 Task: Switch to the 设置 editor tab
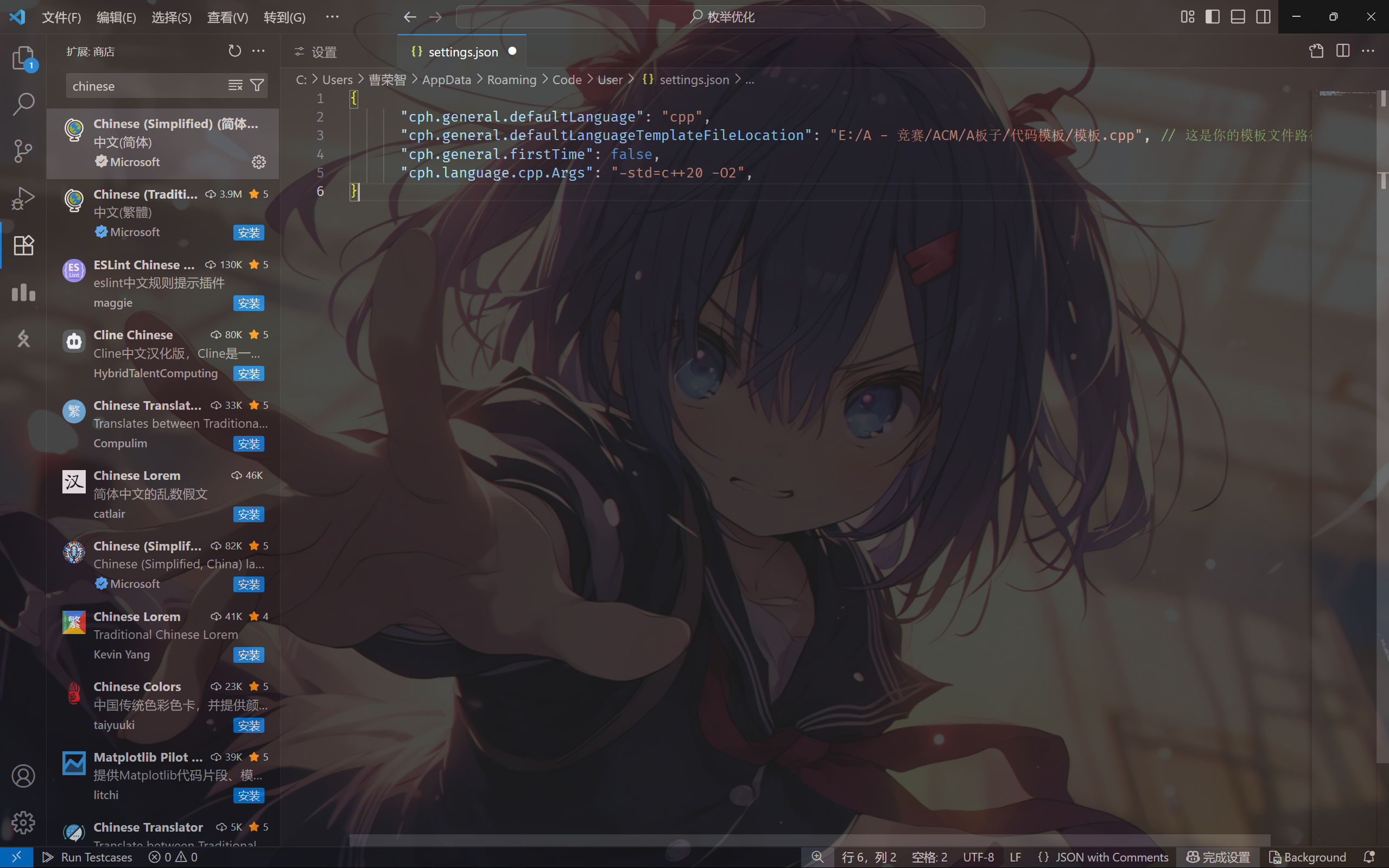click(323, 52)
